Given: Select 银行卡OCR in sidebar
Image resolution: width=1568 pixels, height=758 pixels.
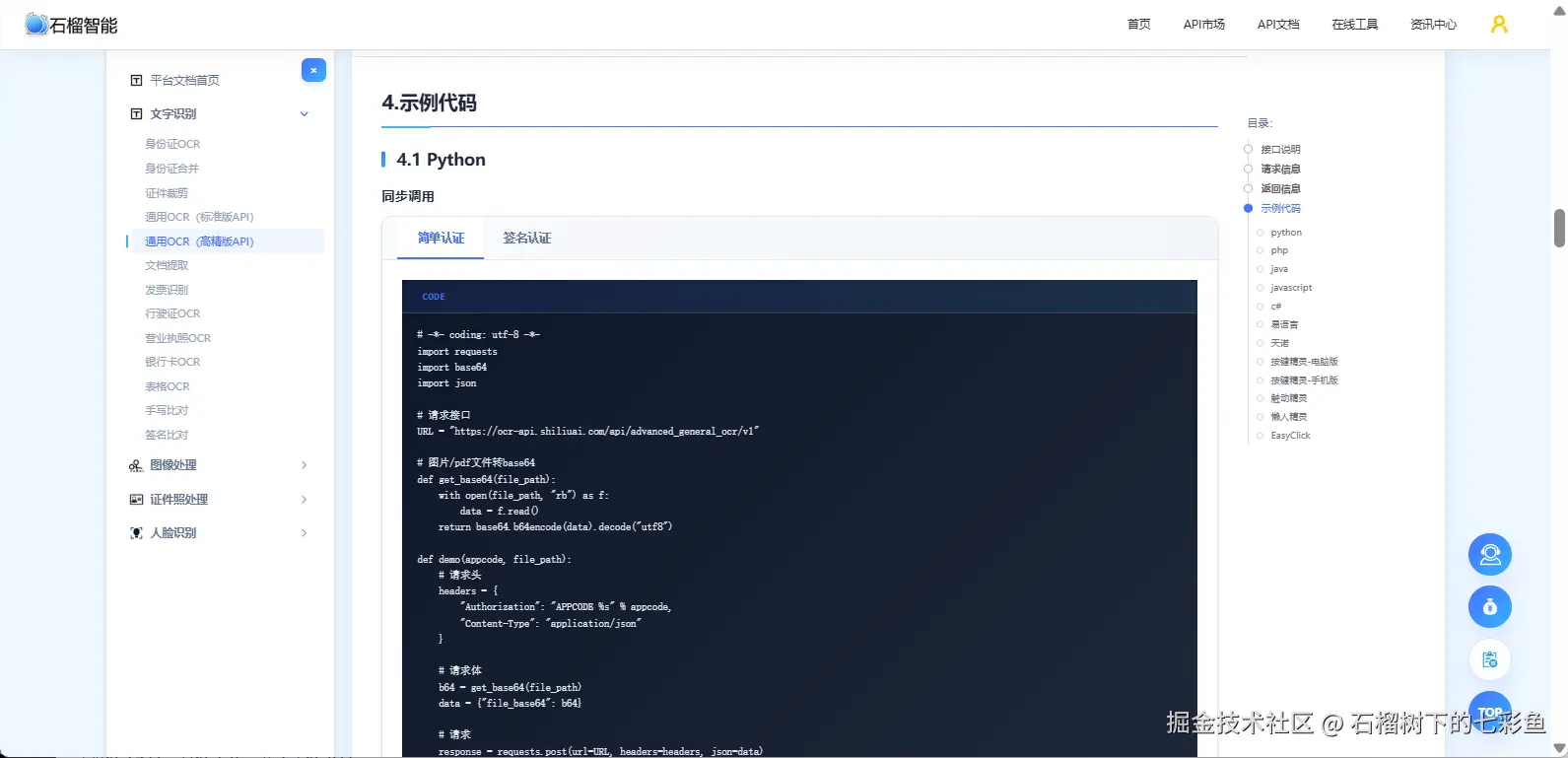Looking at the screenshot, I should (172, 362).
